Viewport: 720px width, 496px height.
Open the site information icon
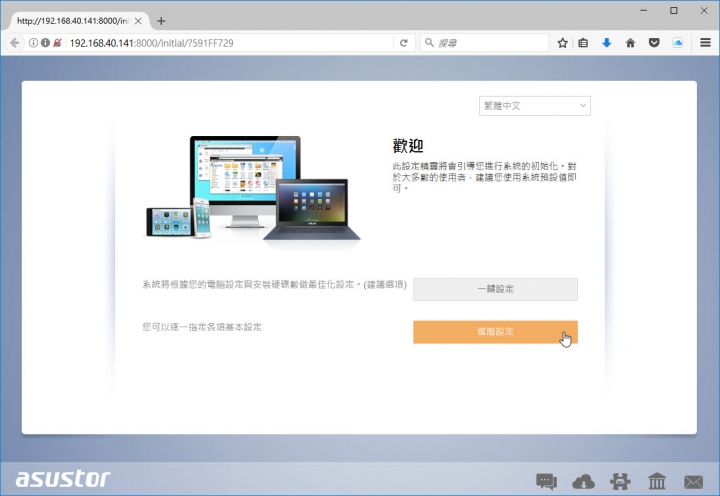(34, 43)
